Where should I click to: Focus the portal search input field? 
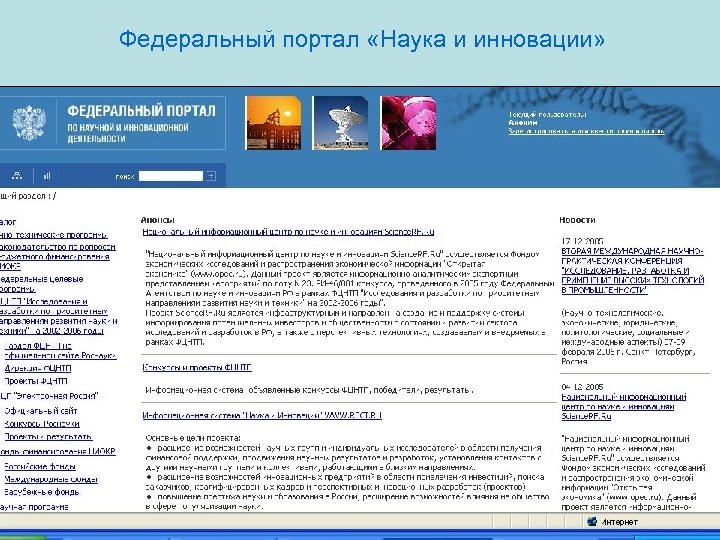click(171, 176)
